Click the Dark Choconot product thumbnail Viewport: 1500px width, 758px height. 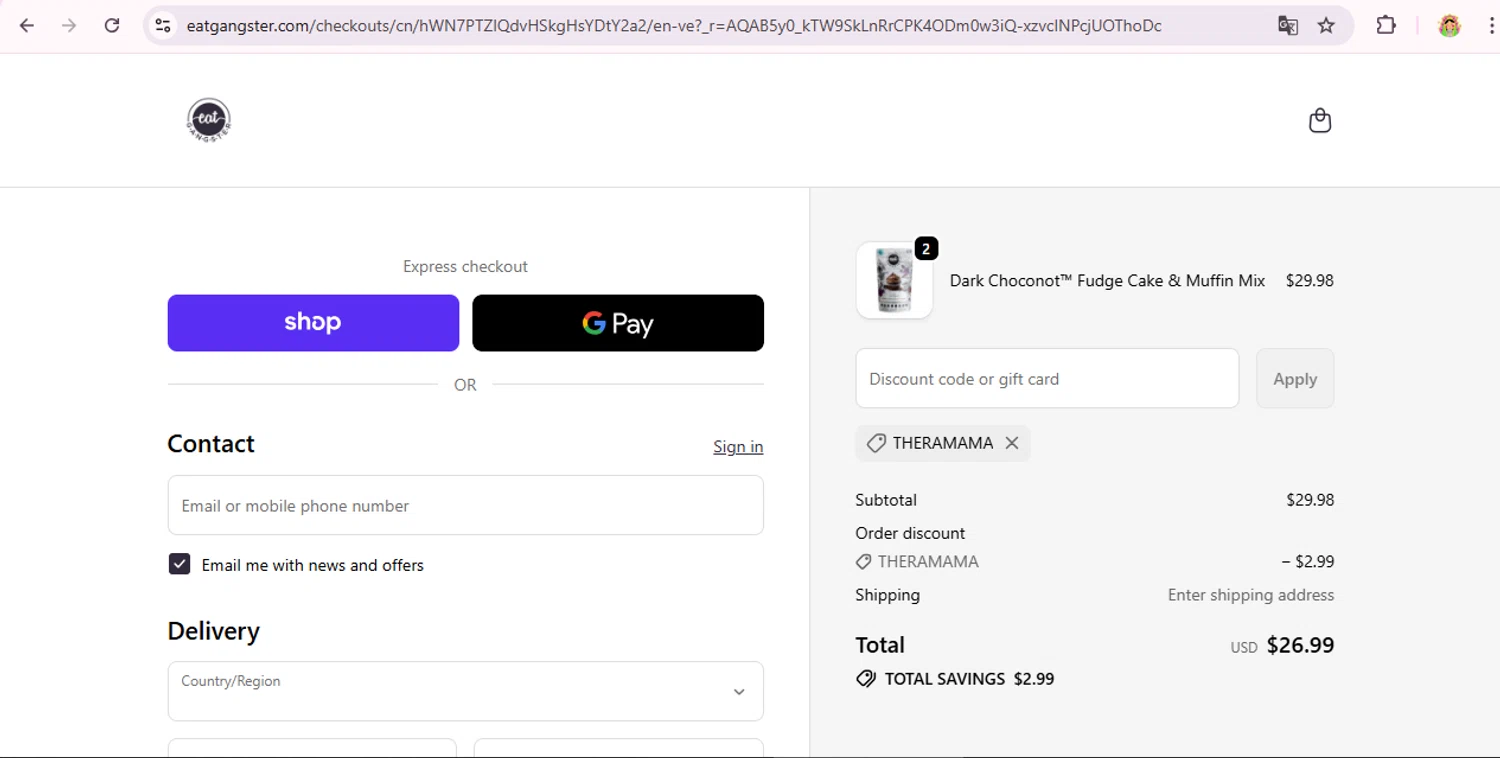(895, 280)
